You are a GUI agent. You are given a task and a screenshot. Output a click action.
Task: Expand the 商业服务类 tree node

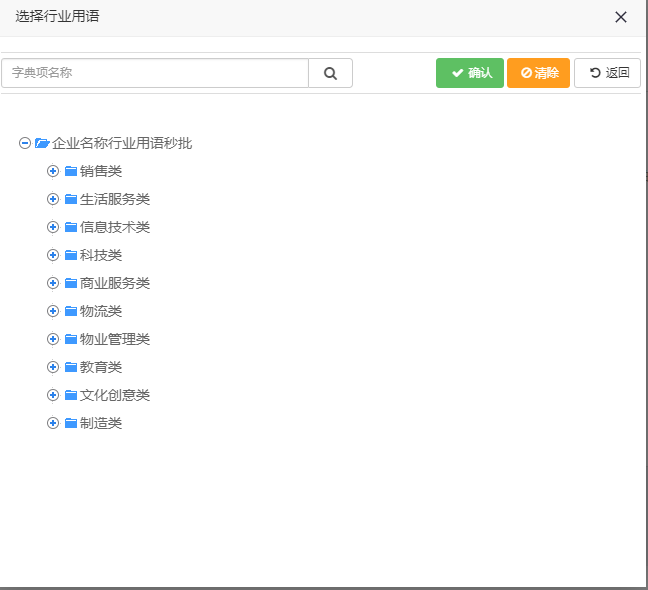pyautogui.click(x=53, y=283)
